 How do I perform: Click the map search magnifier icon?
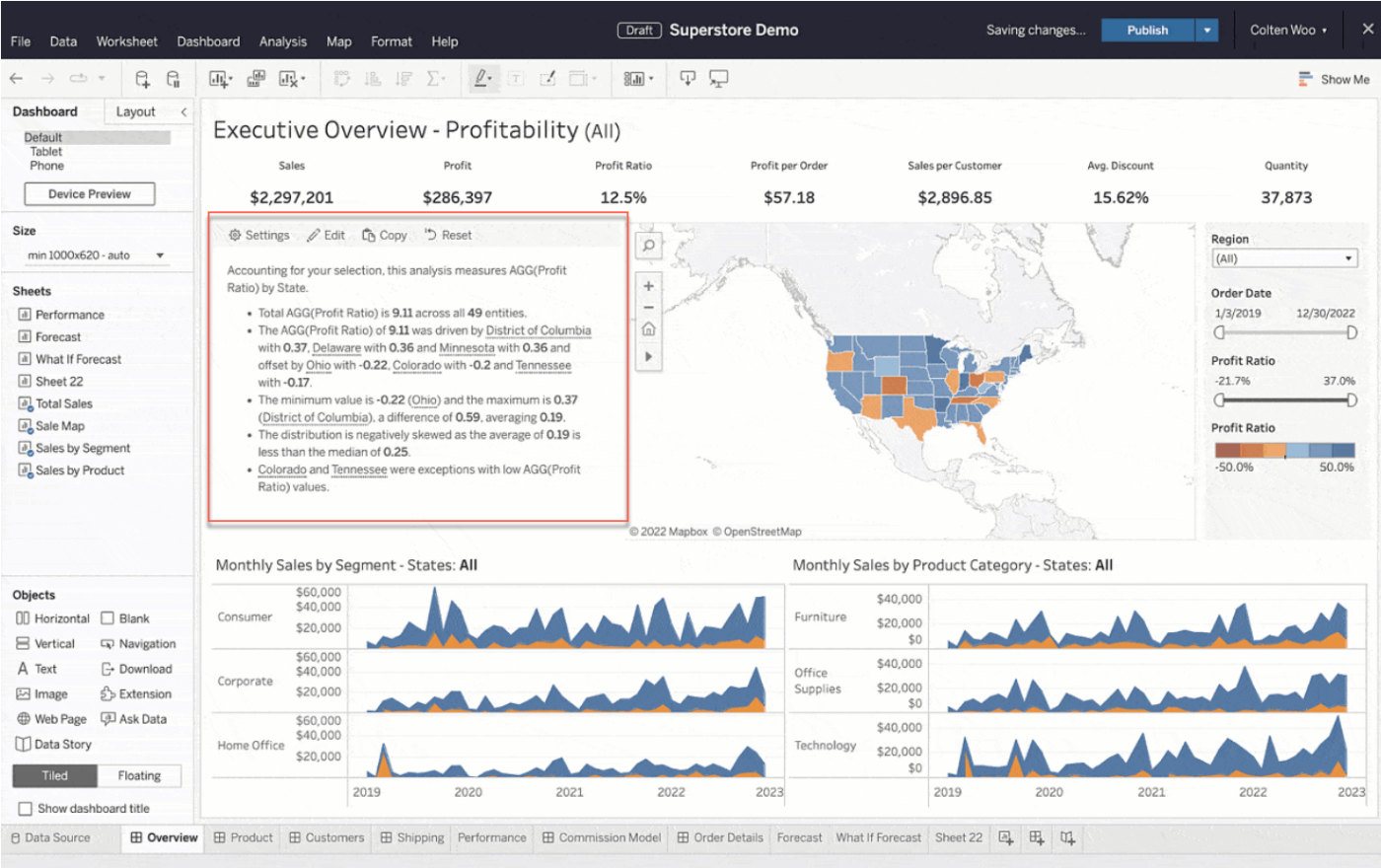648,246
